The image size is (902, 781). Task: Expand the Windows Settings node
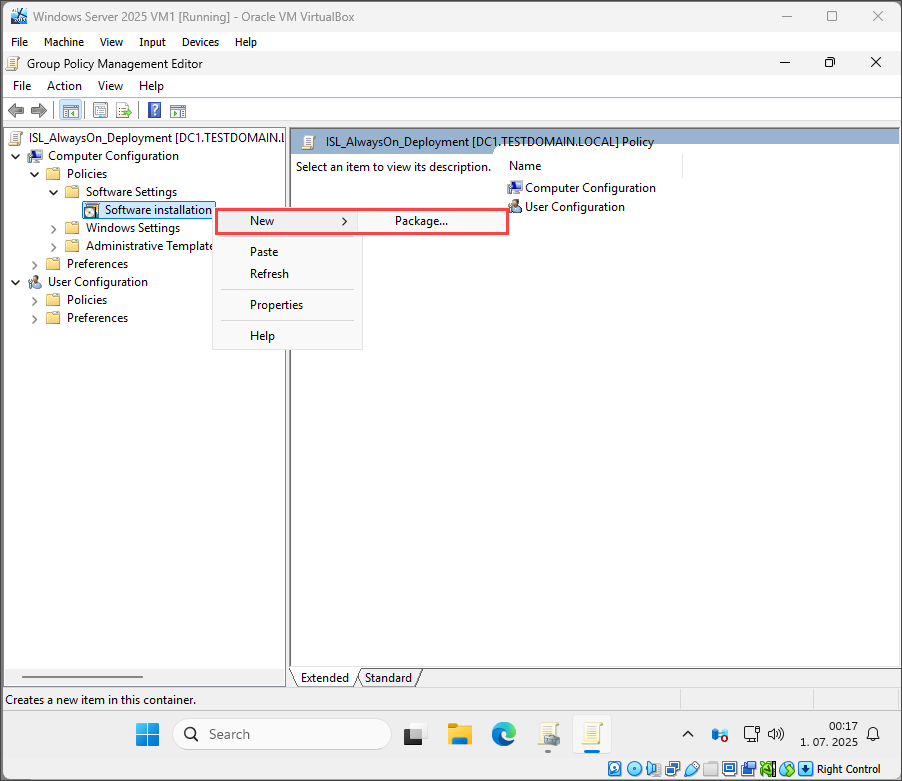tap(53, 229)
